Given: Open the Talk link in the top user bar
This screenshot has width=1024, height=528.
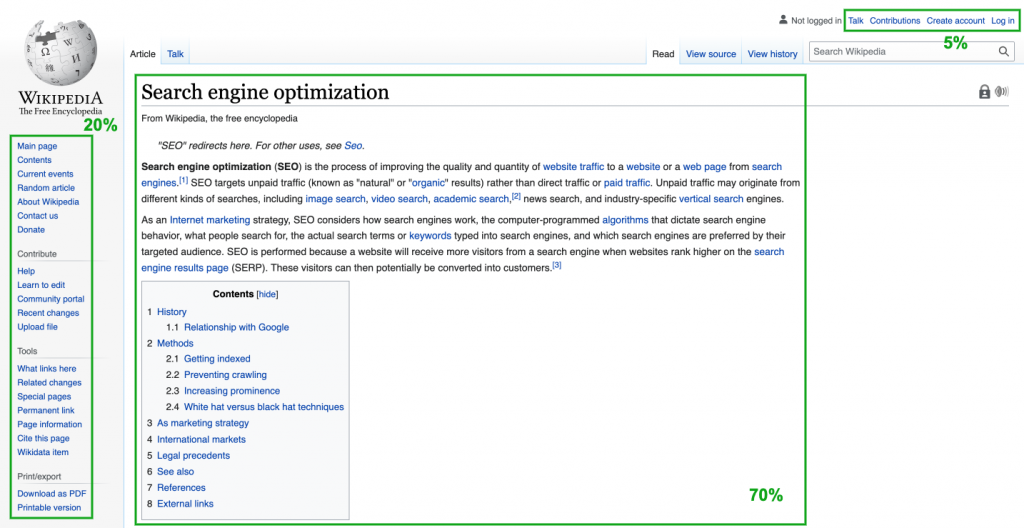Looking at the screenshot, I should click(x=856, y=20).
